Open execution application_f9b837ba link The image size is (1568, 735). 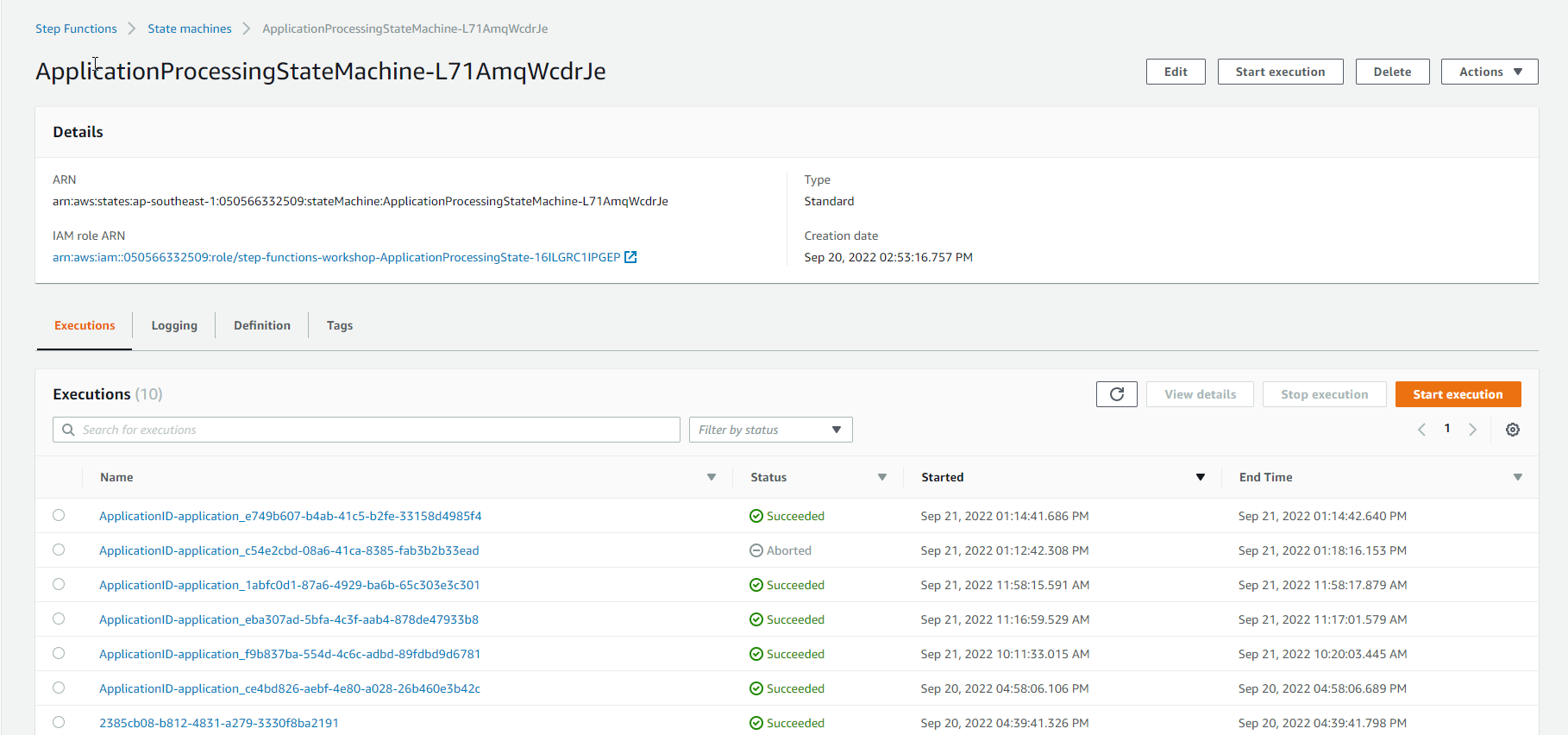pos(290,654)
